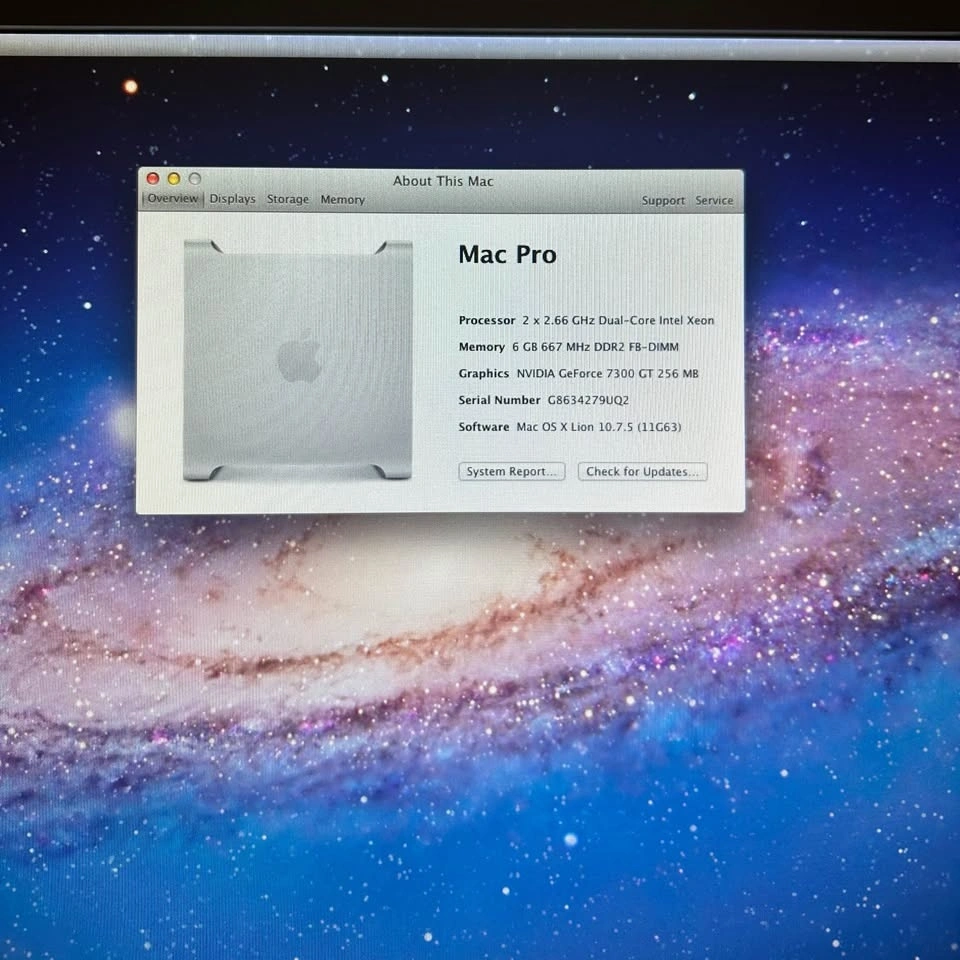Switch to the Displays tab

[x=232, y=199]
